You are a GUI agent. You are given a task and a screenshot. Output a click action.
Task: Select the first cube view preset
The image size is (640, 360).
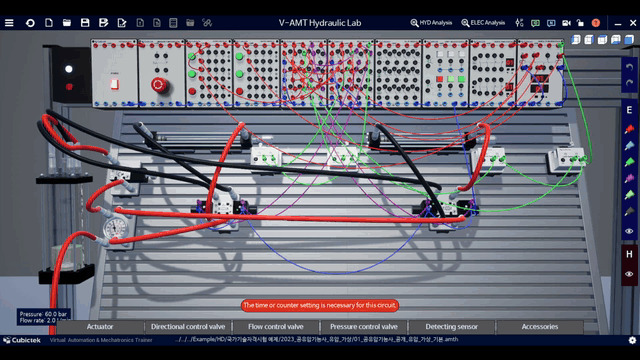576,40
